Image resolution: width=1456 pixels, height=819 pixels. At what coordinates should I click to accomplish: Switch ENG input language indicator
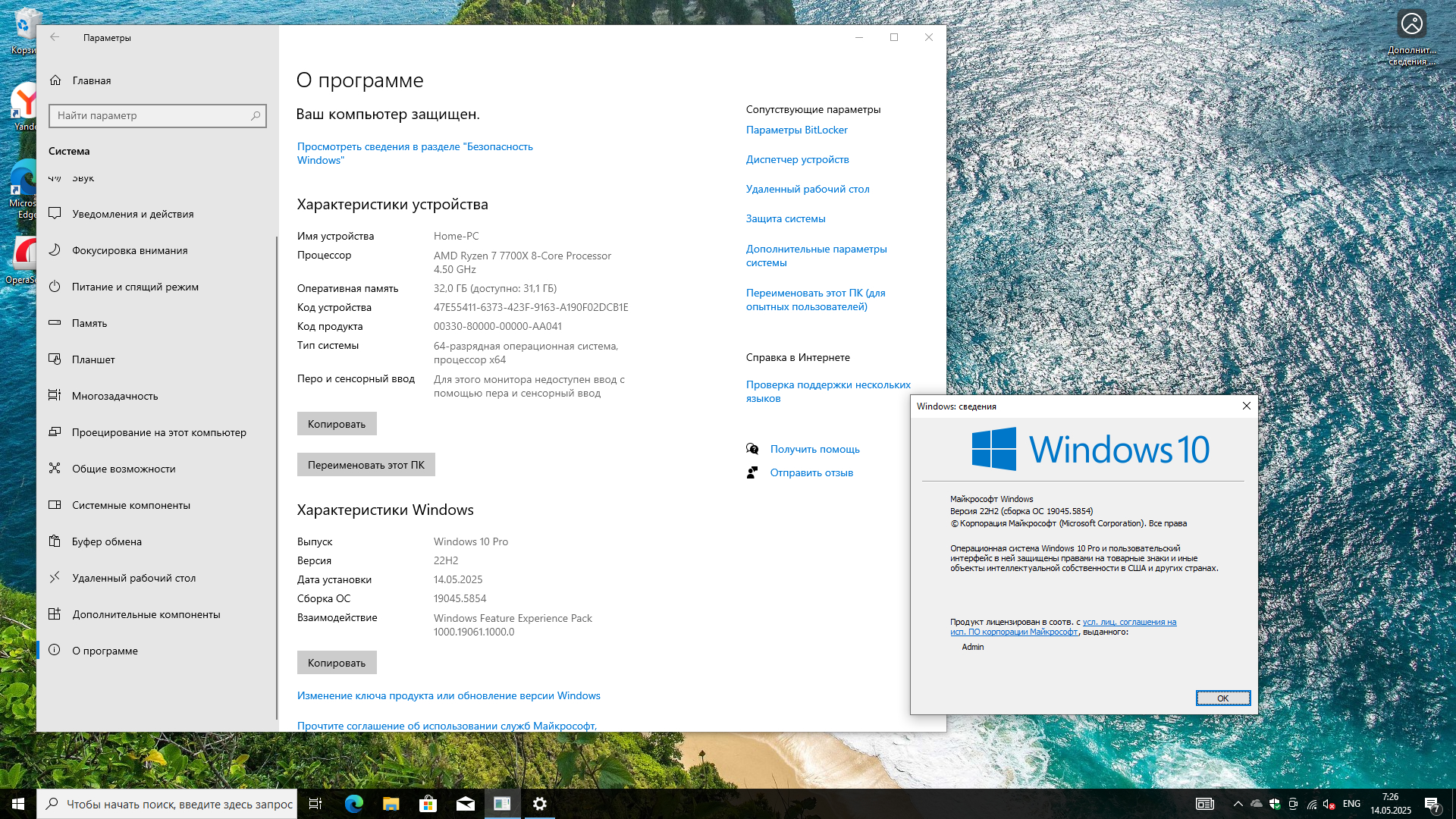click(x=1351, y=804)
